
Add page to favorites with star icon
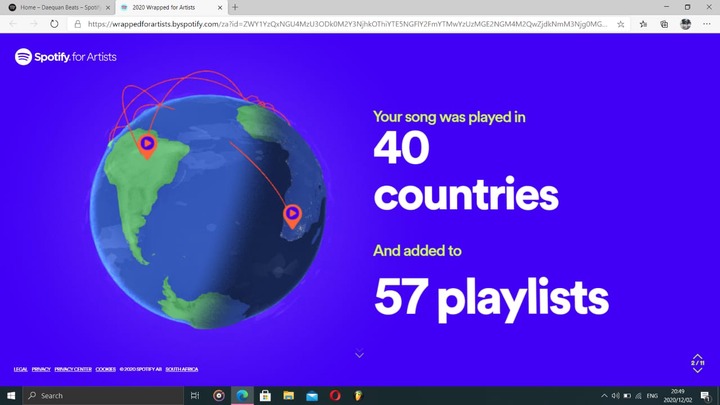click(620, 24)
